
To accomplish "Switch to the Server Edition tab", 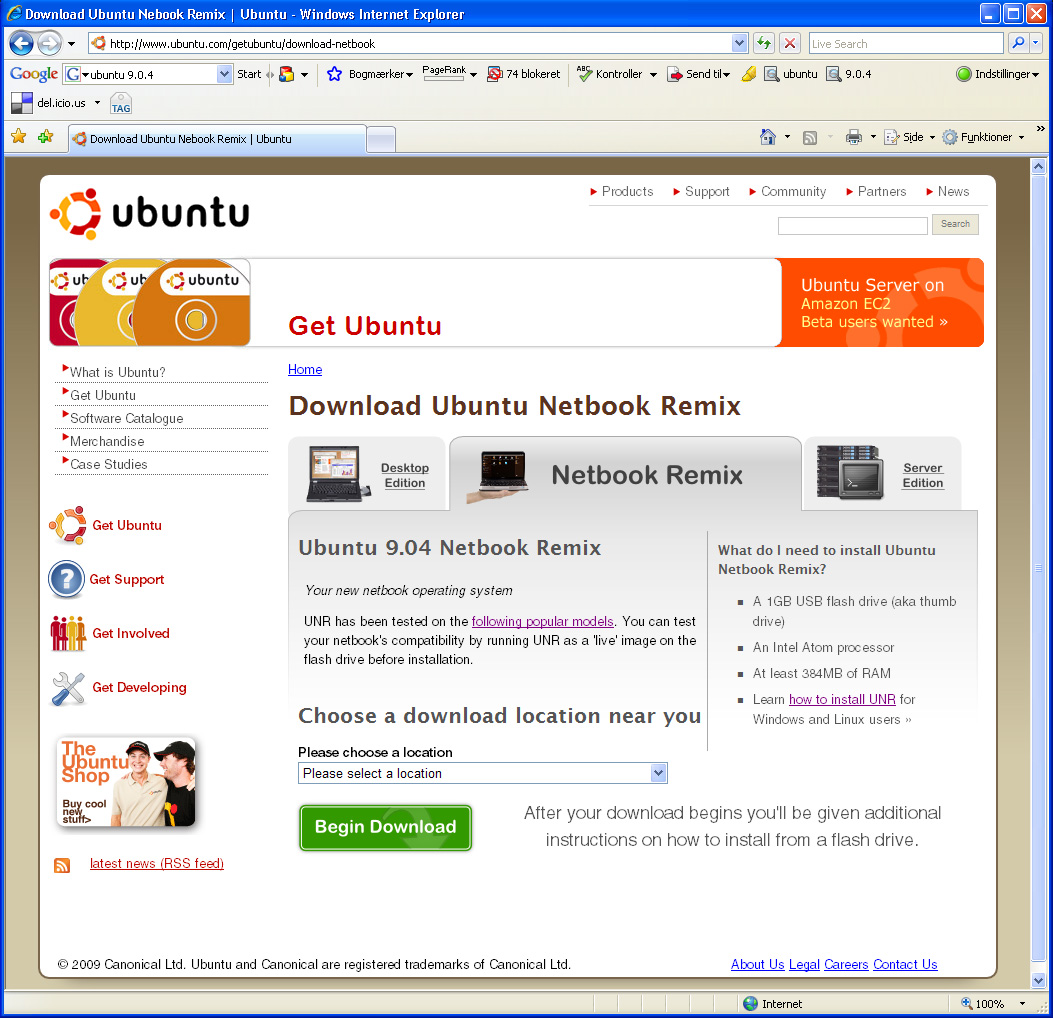I will 883,474.
